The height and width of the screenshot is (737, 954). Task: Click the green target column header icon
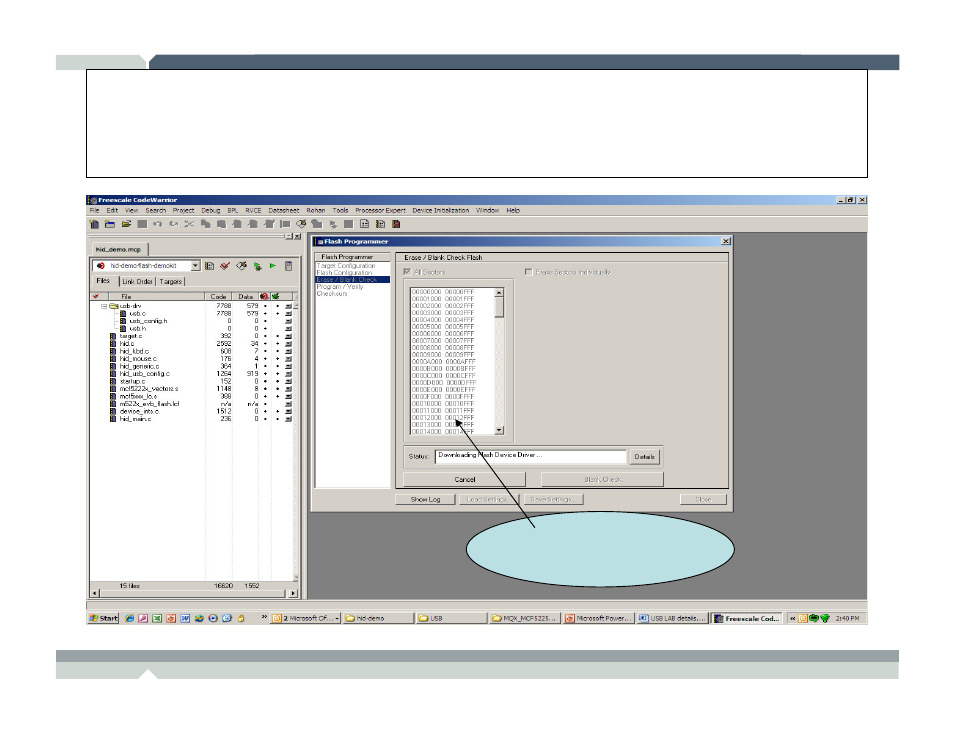tap(276, 296)
